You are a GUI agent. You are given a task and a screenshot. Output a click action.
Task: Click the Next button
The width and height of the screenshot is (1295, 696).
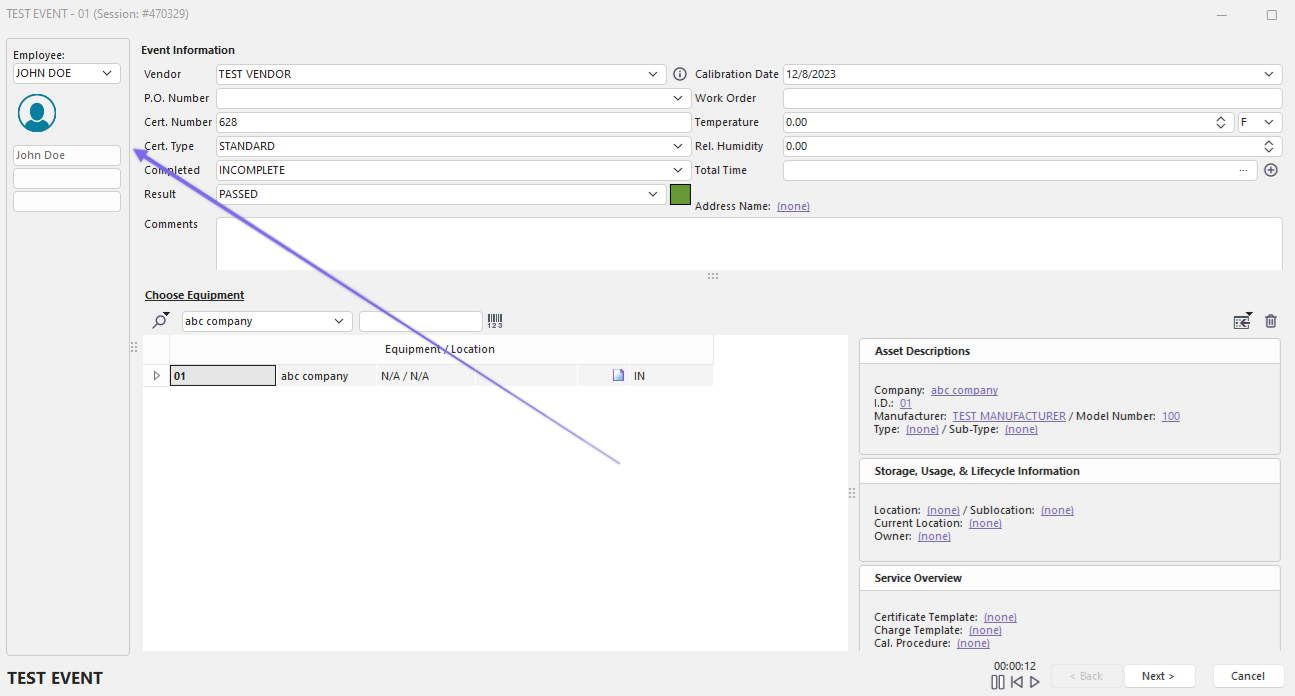(1158, 676)
